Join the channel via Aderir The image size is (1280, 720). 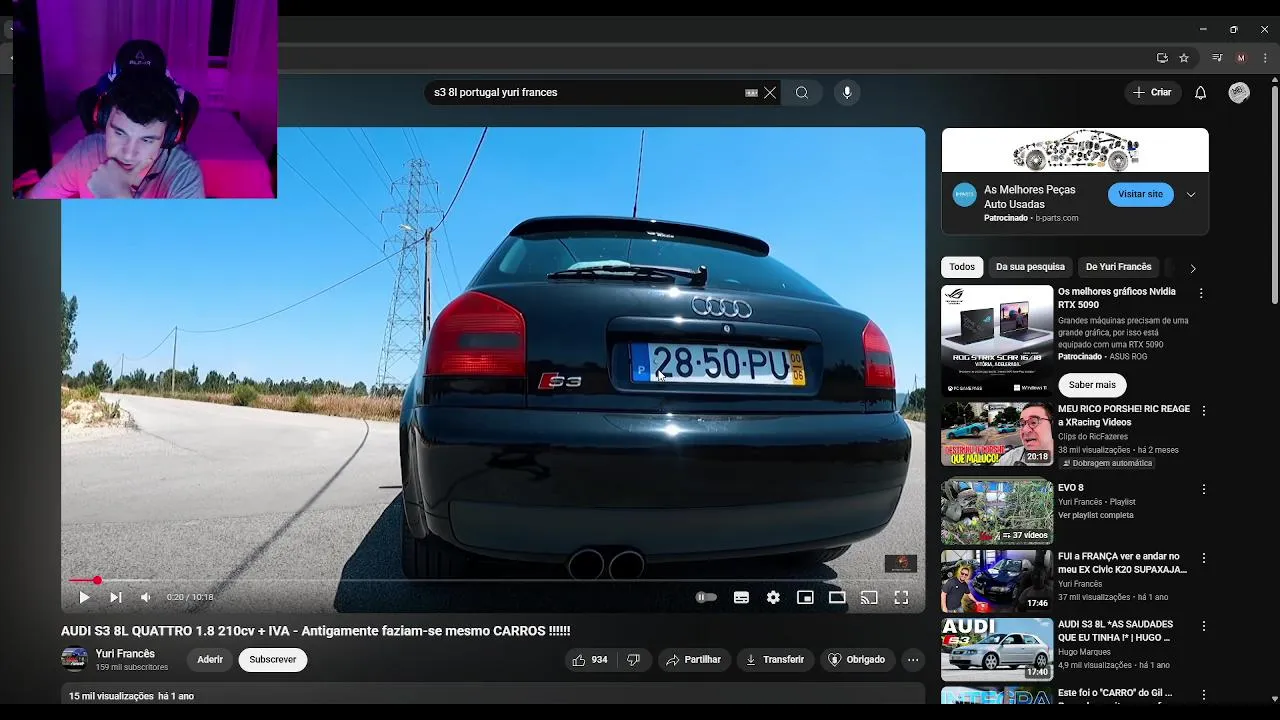210,660
